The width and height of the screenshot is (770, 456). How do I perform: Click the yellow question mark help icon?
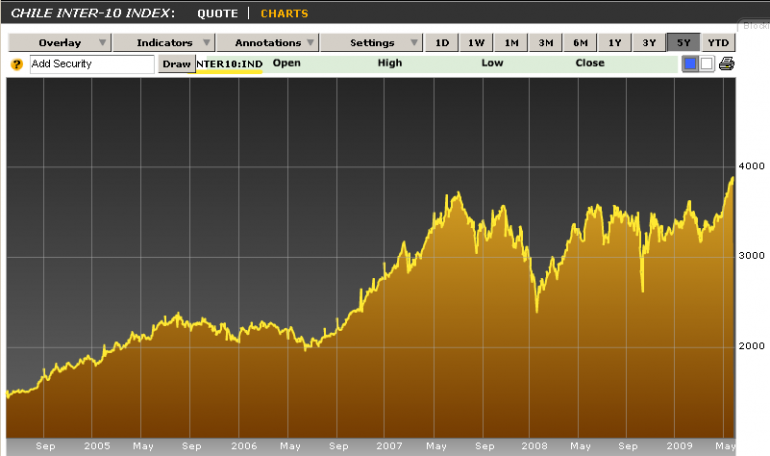point(17,64)
